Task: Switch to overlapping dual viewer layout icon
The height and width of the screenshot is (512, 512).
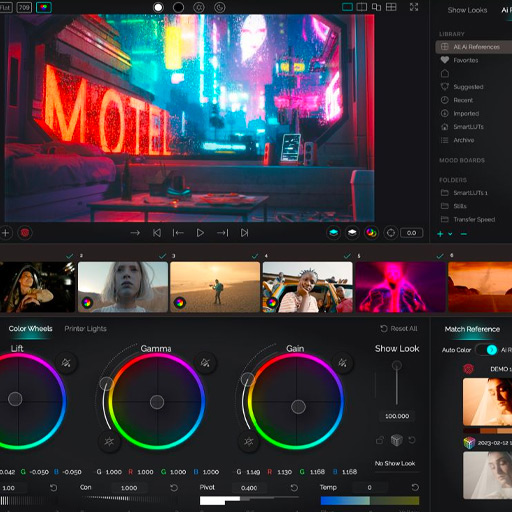Action: [376, 7]
